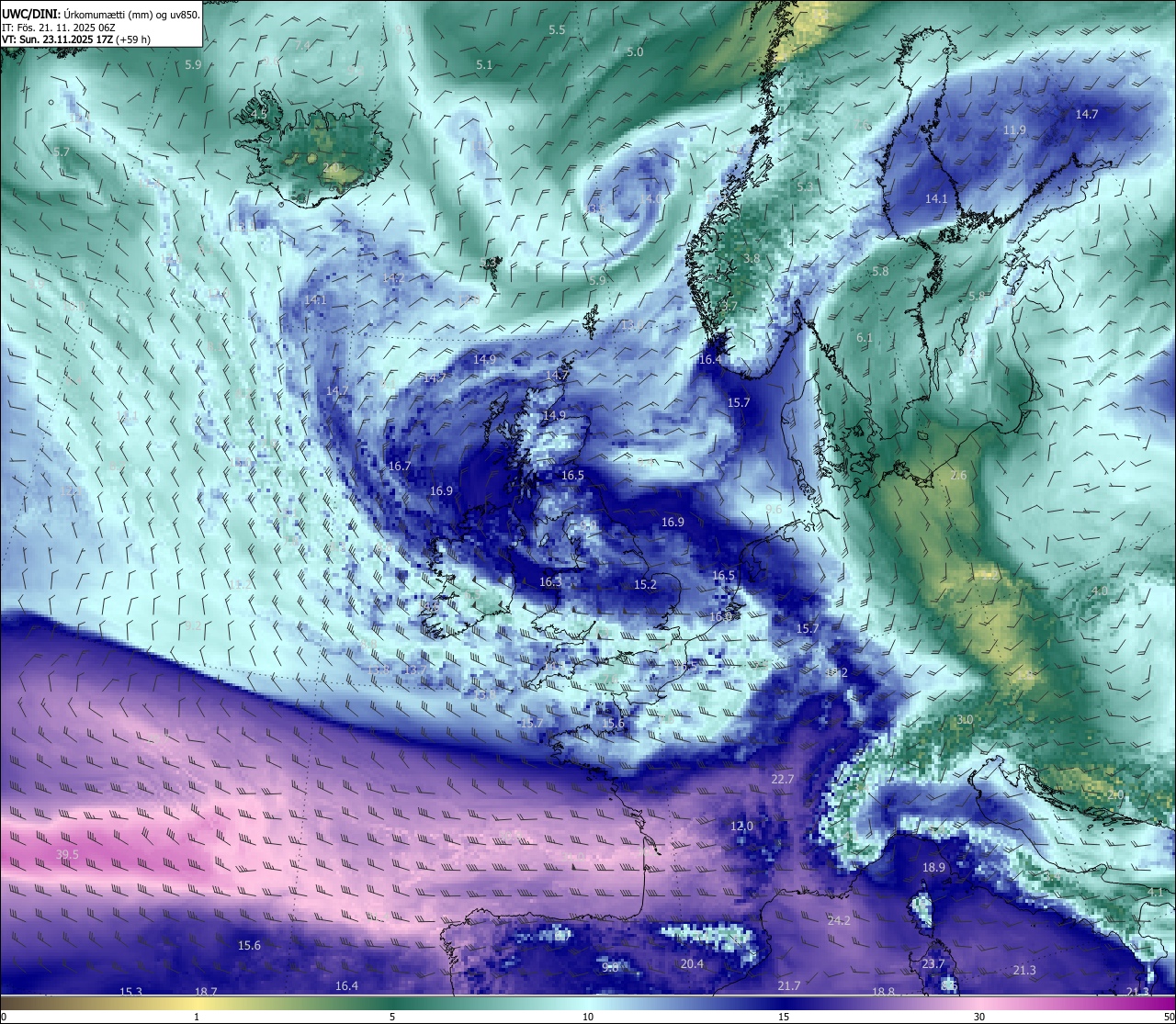Click the 23.7 value near Sardinia
This screenshot has height=1024, width=1176.
(933, 964)
